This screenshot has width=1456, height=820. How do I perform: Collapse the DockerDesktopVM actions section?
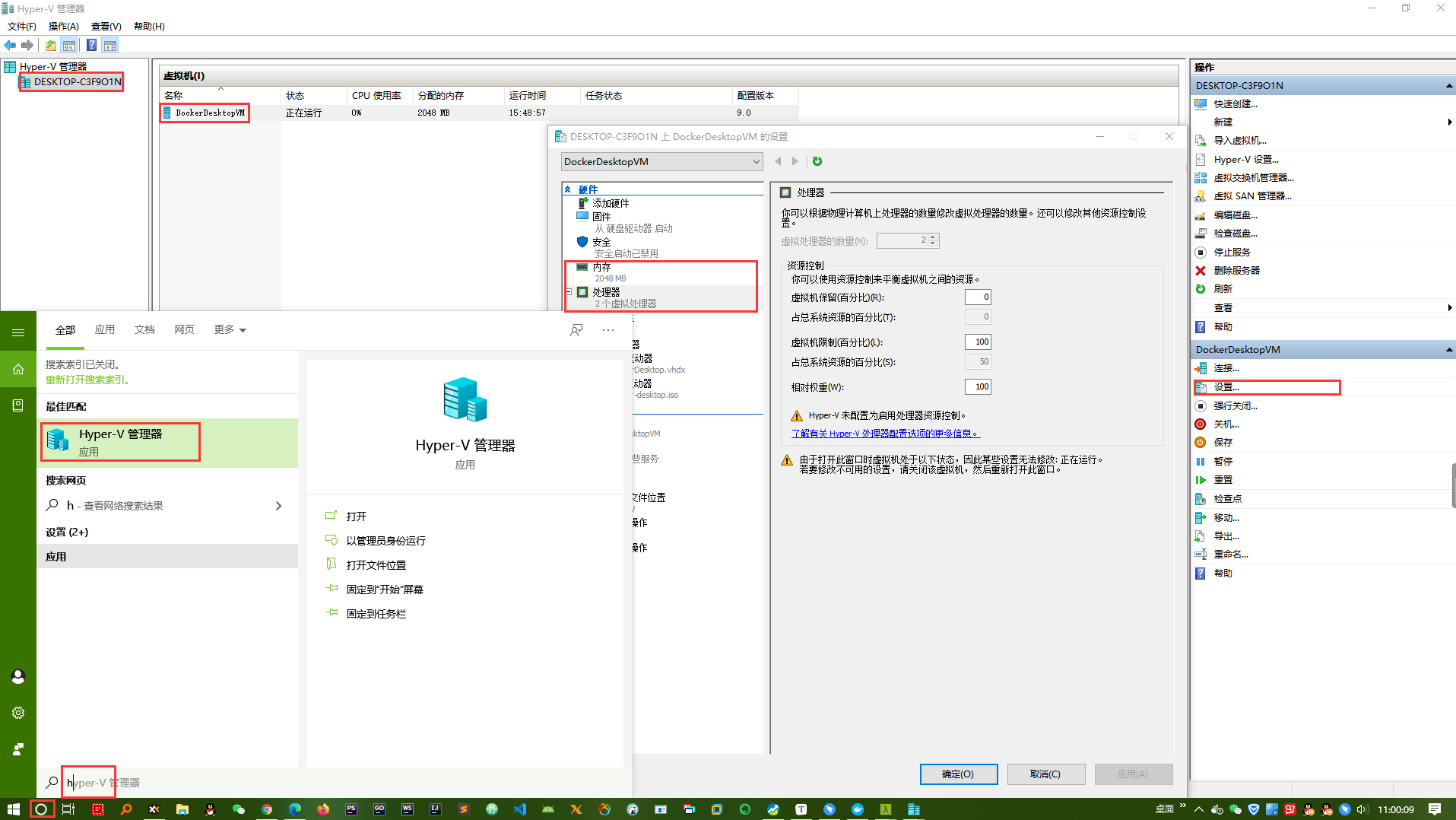(1448, 350)
